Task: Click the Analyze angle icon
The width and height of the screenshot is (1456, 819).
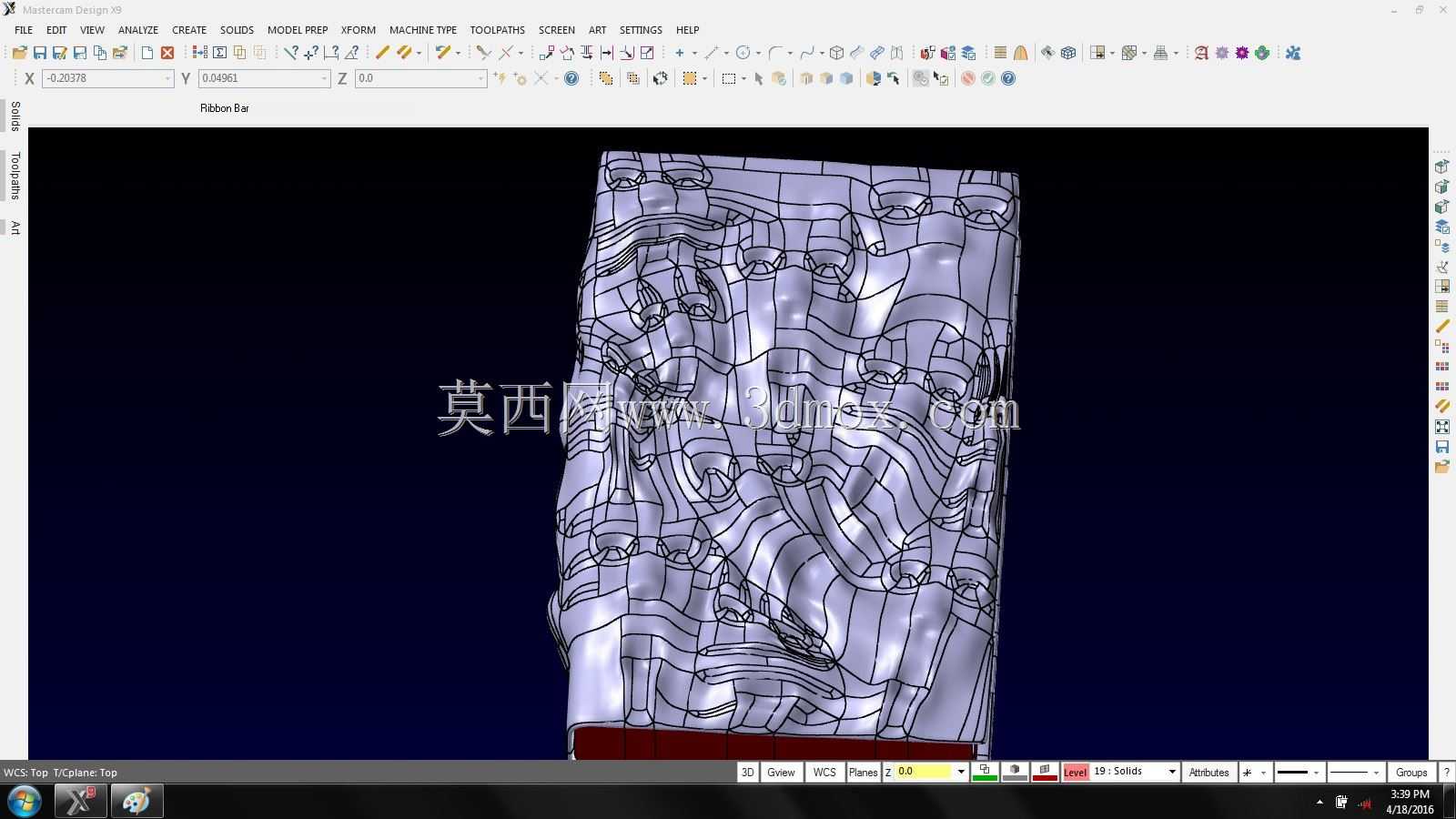Action: pos(351,53)
